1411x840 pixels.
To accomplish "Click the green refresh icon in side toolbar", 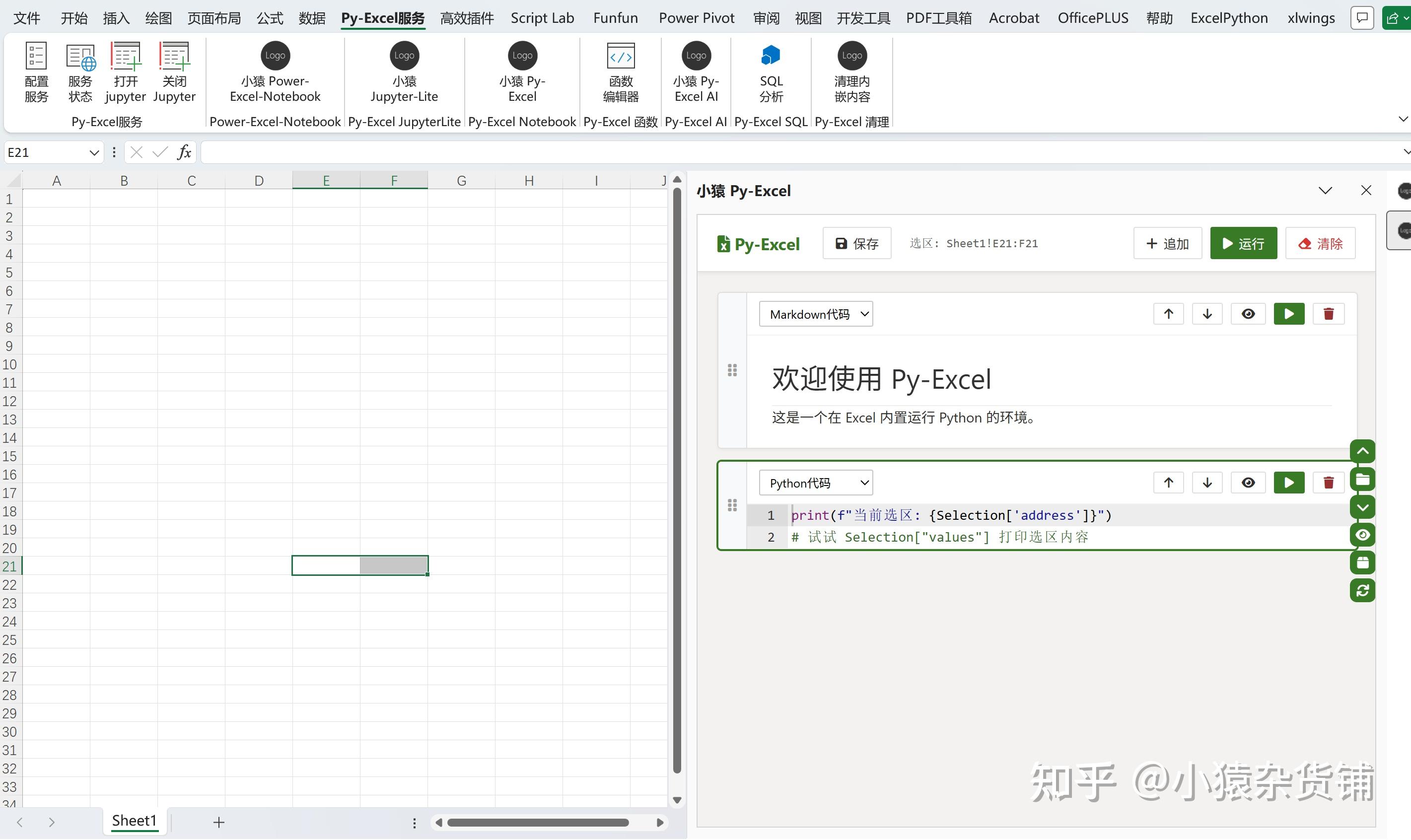I will pos(1362,590).
